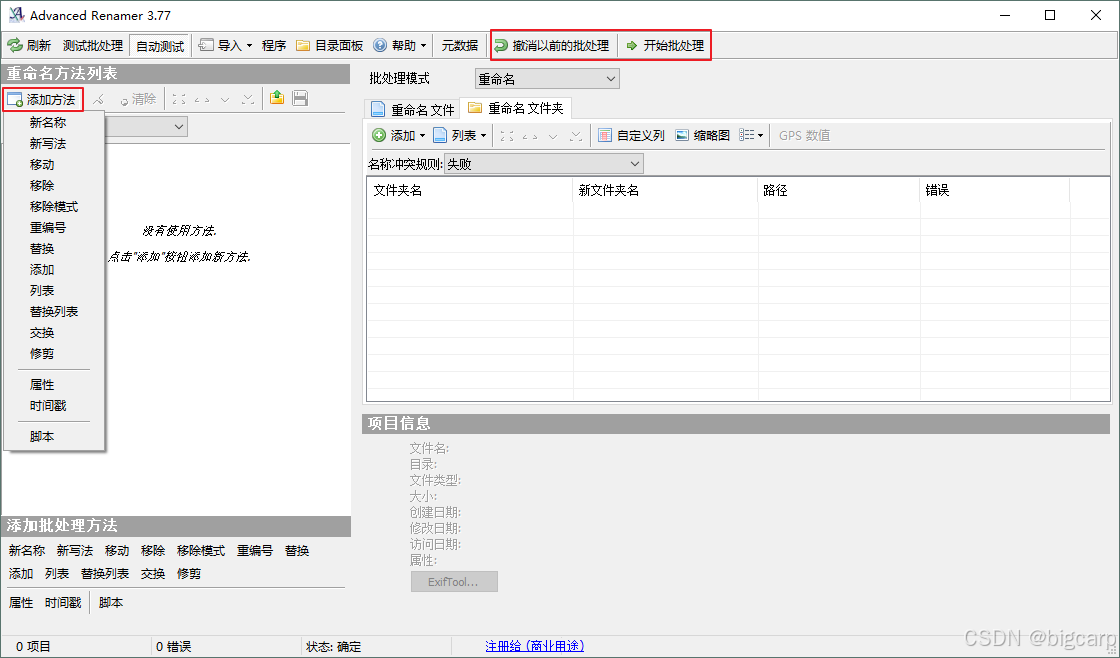Screen dimensions: 1120x658
Task: Click Undo Previous Batch (撤消以前的批处理)
Action: 553,46
